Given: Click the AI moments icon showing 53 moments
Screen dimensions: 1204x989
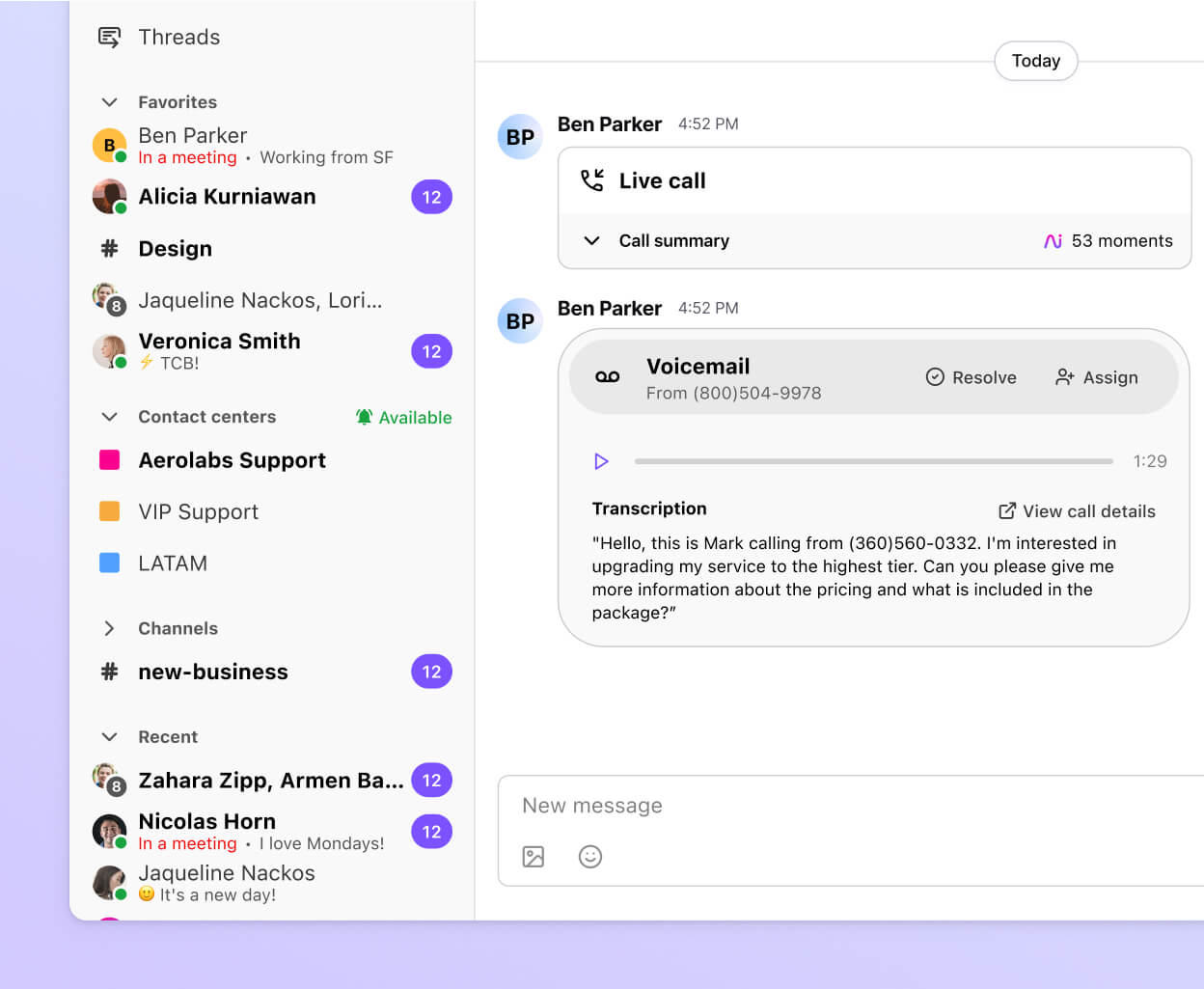Looking at the screenshot, I should (1053, 240).
